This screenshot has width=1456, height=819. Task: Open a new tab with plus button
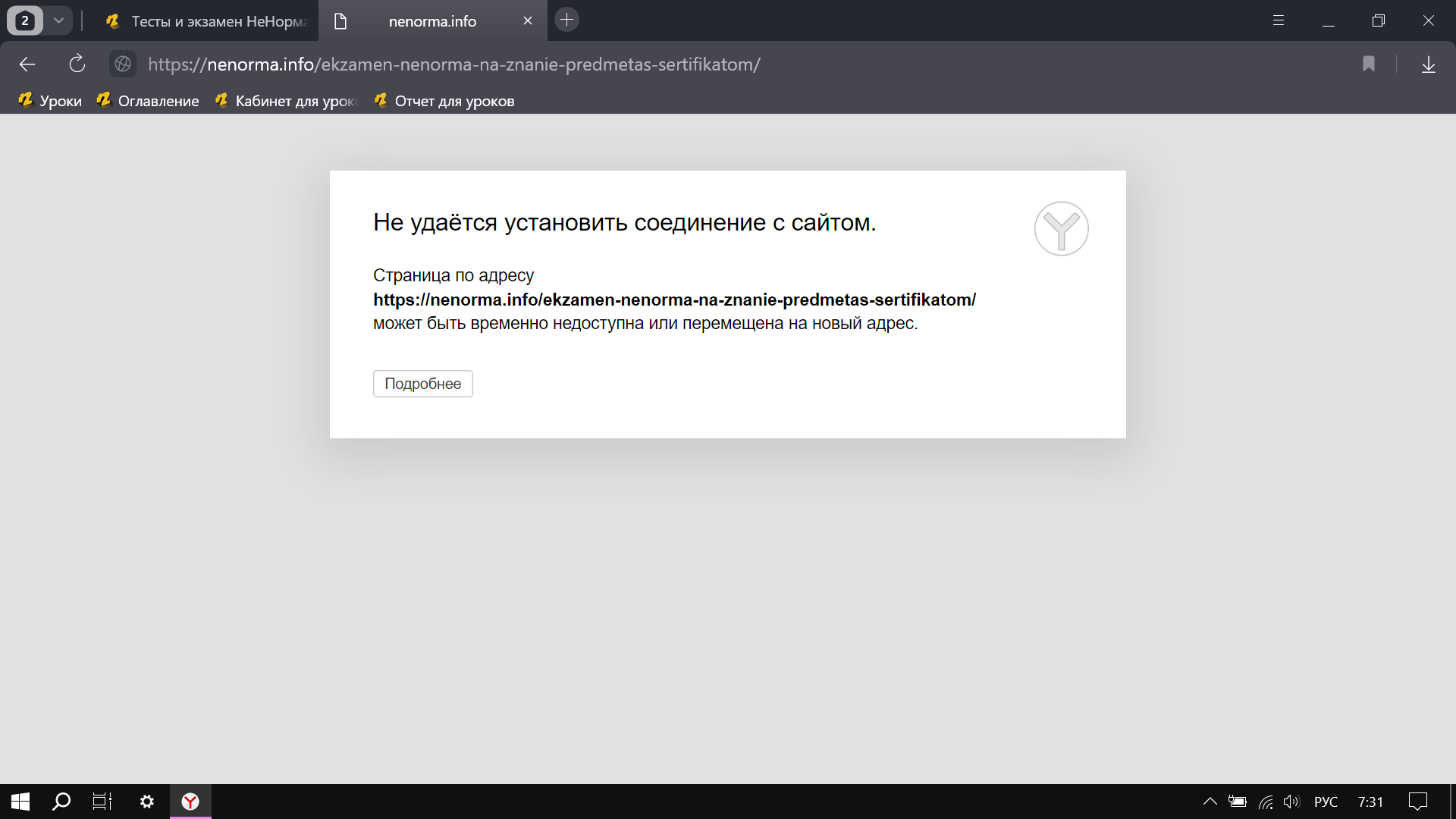[x=566, y=20]
